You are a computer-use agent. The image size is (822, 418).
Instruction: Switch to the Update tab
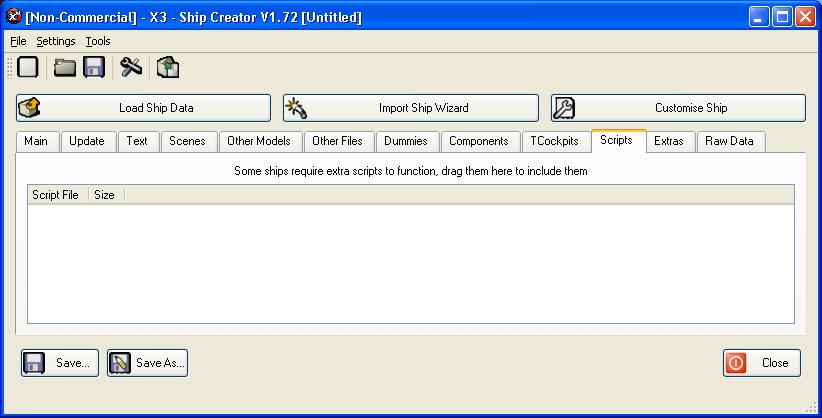click(87, 142)
